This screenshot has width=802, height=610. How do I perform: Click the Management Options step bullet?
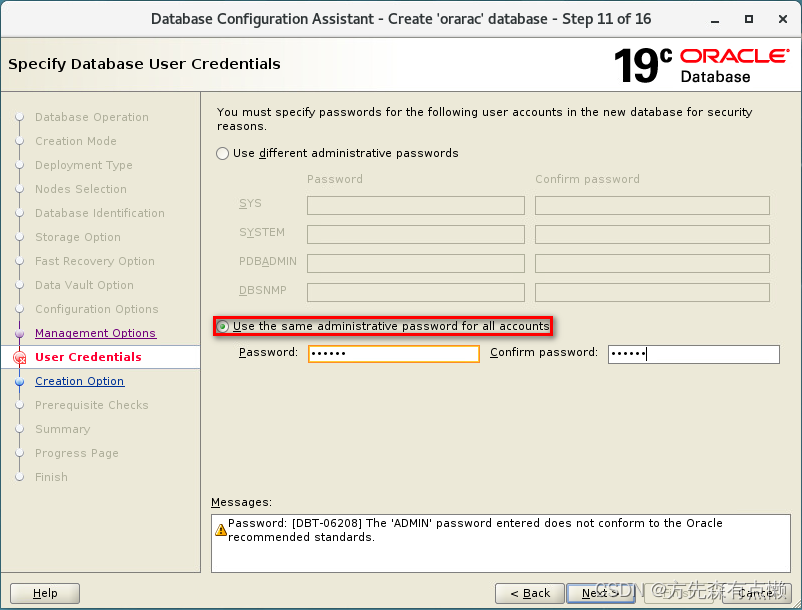tap(19, 333)
